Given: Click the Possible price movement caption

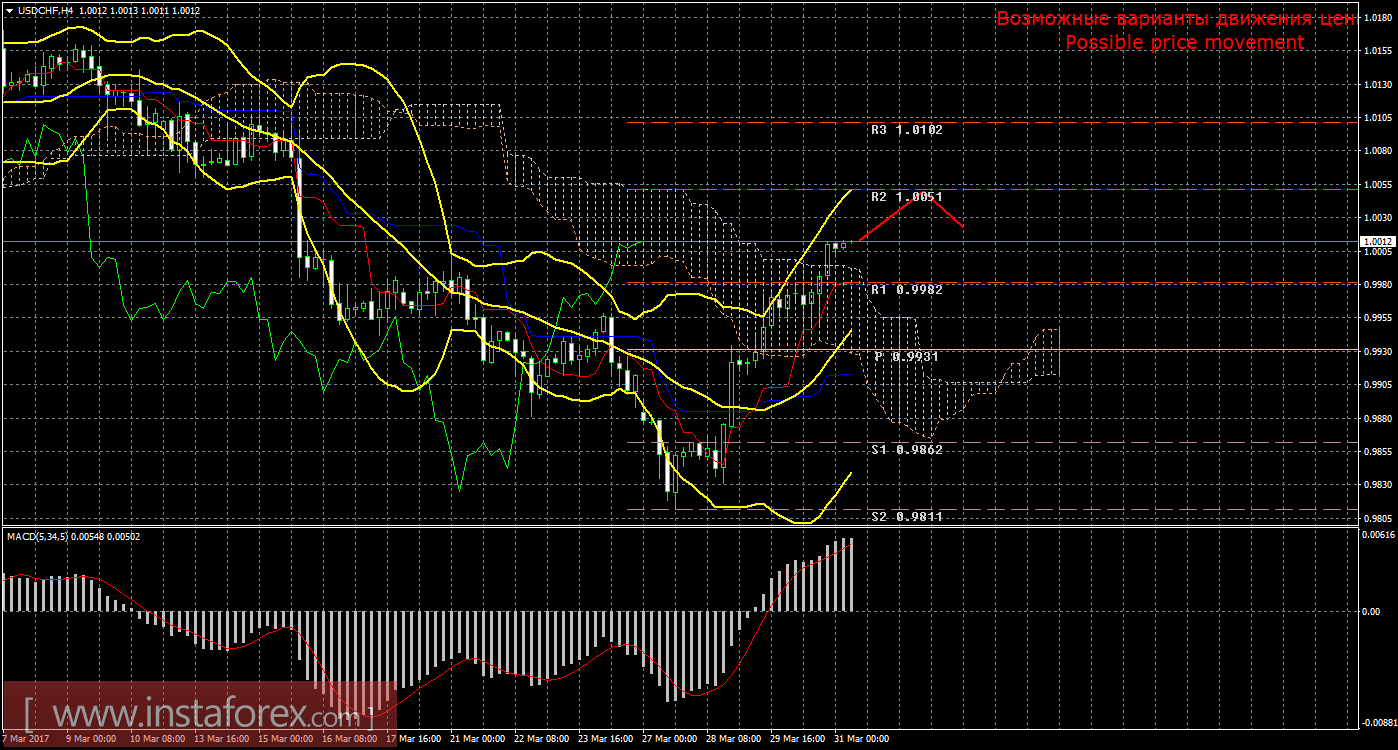Looking at the screenshot, I should point(1184,42).
